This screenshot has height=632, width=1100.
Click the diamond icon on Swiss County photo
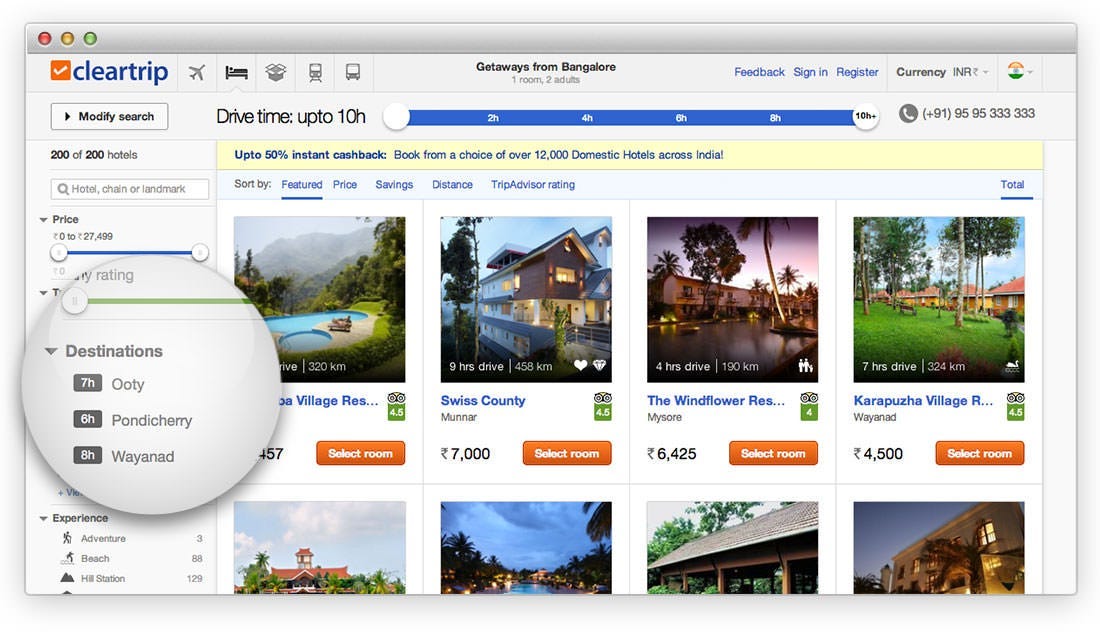[x=599, y=365]
